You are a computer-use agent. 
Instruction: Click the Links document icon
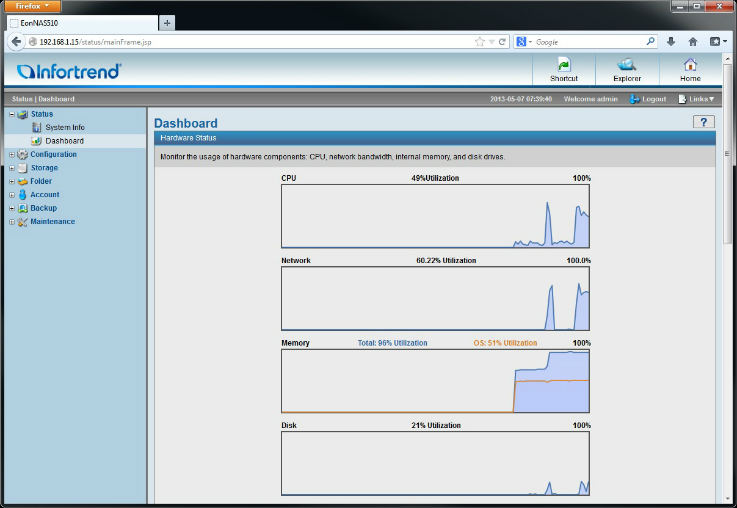[x=682, y=99]
